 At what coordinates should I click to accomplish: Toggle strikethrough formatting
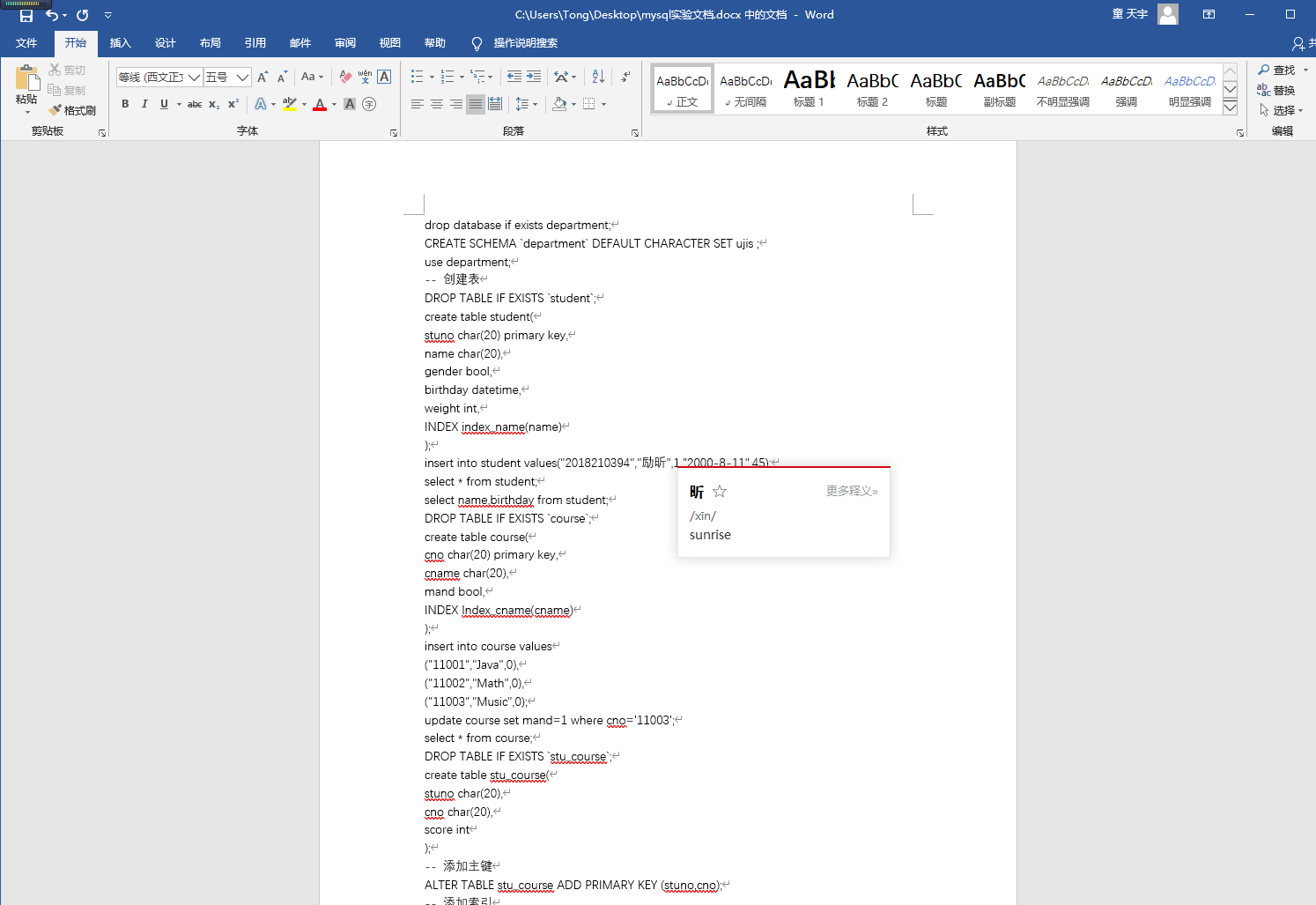(x=195, y=104)
